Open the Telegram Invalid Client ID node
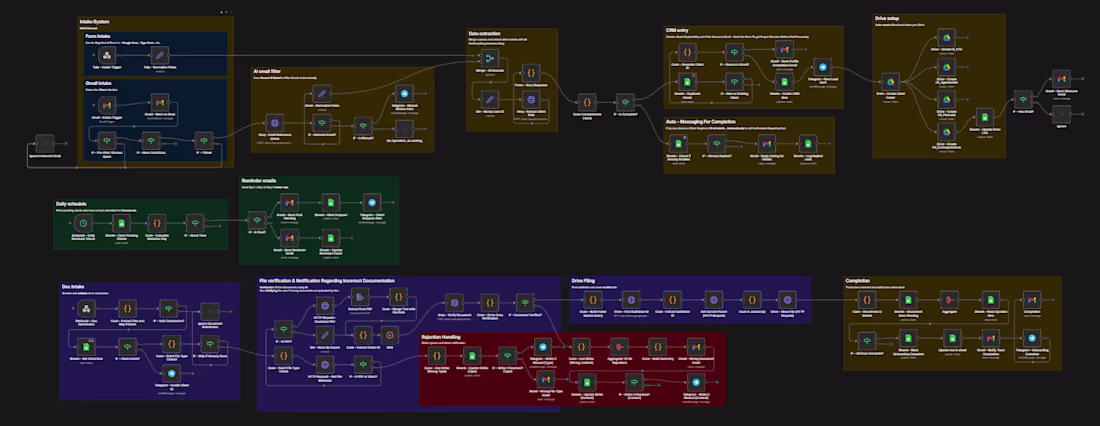 [171, 371]
